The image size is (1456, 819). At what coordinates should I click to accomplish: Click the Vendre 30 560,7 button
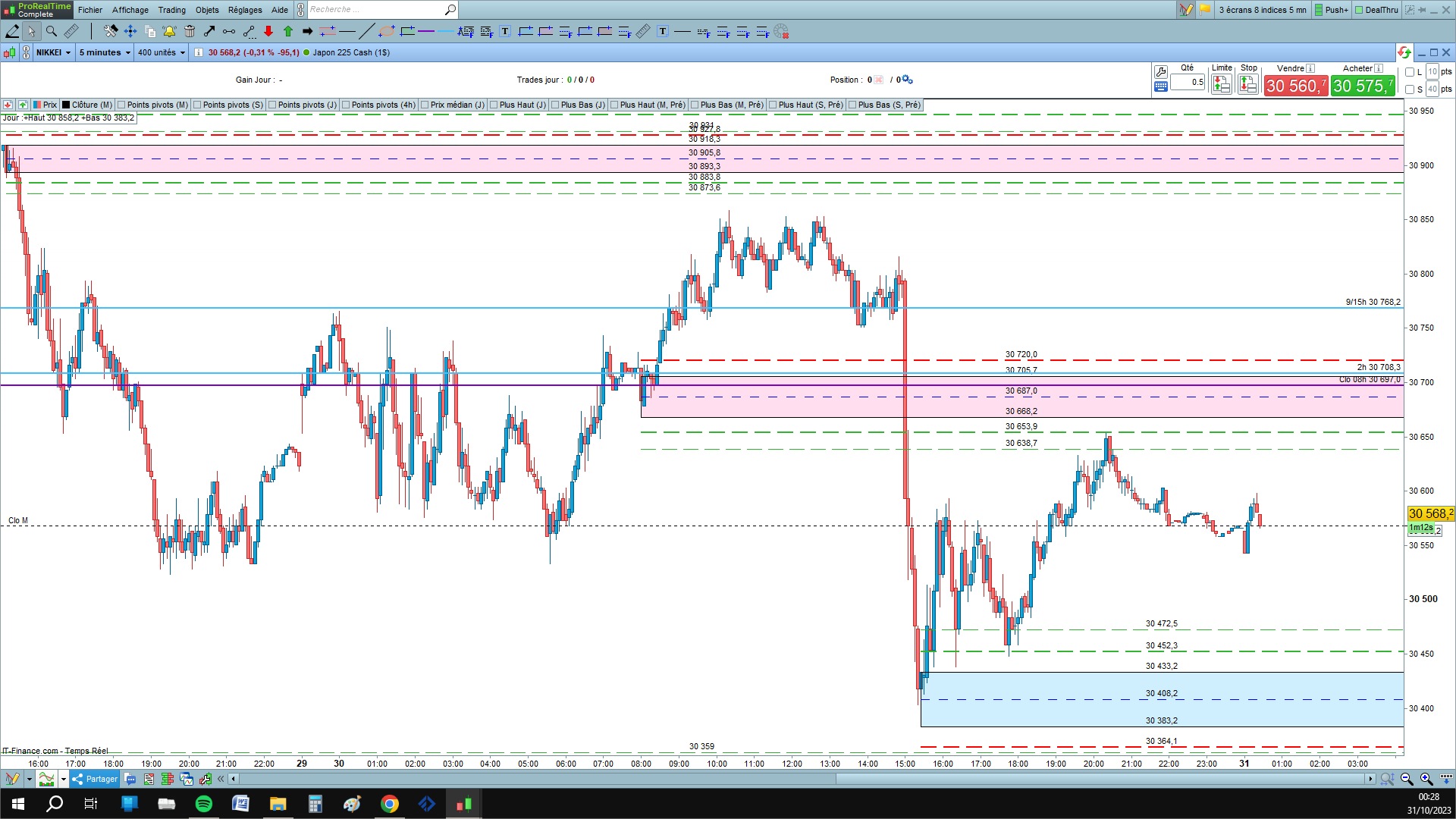1295,86
